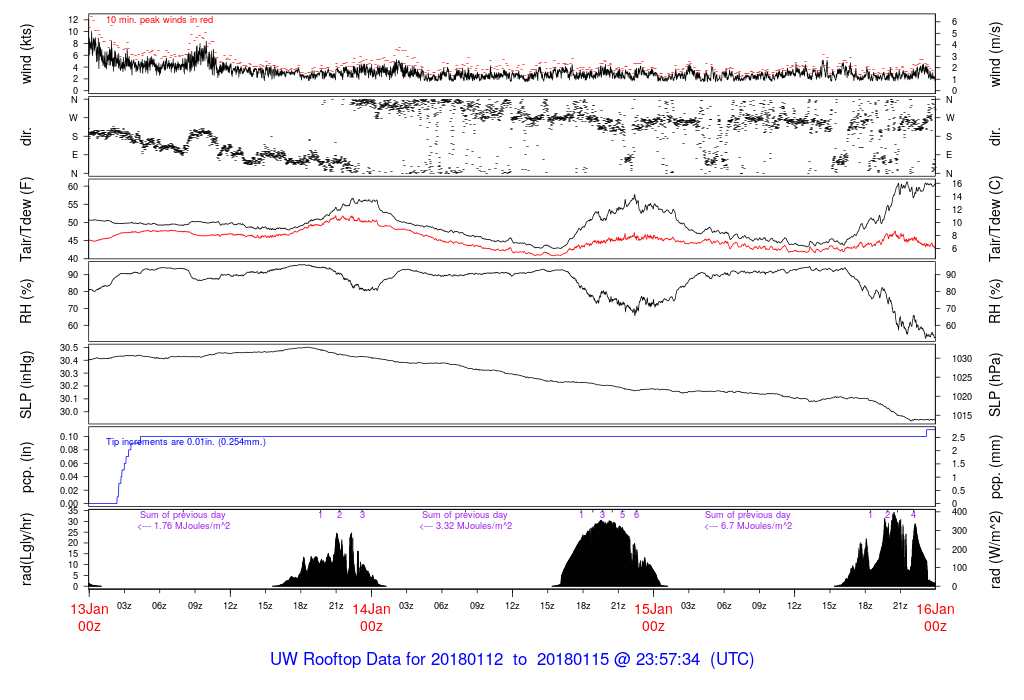Click the '1.76 MJoules/m^2' radiation sum
Screen dimensions: 1024x700
191,526
